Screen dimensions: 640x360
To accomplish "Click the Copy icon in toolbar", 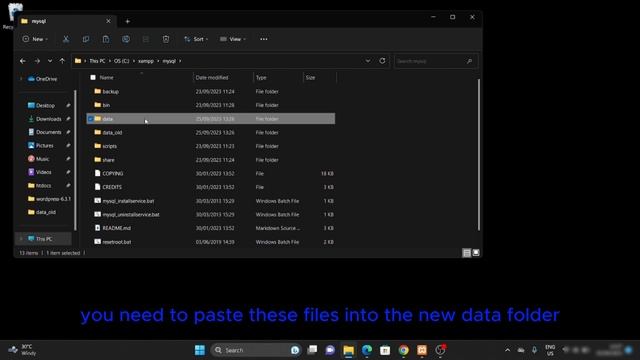I will click(x=86, y=39).
